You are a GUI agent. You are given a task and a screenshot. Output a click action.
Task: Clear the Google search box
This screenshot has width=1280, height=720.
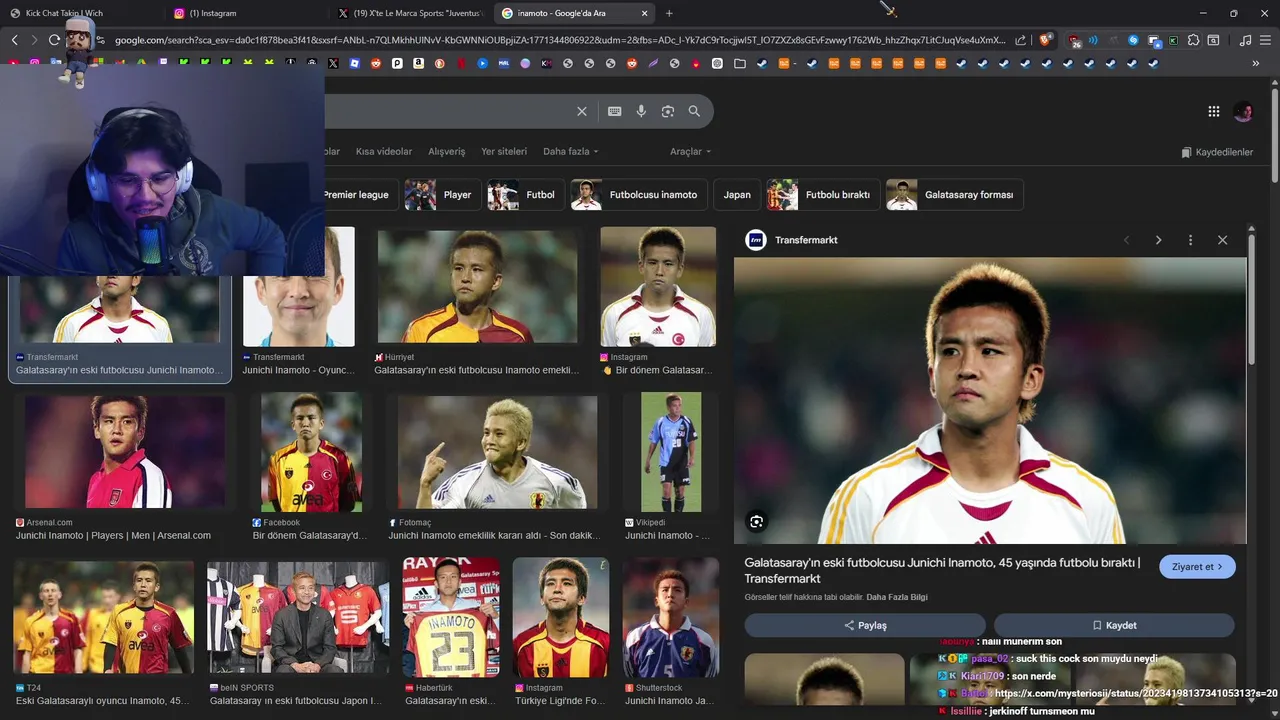[x=581, y=111]
